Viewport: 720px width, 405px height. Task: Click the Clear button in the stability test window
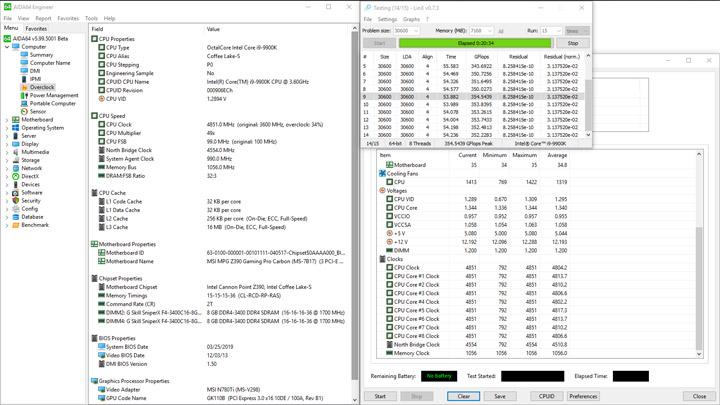pyautogui.click(x=463, y=396)
